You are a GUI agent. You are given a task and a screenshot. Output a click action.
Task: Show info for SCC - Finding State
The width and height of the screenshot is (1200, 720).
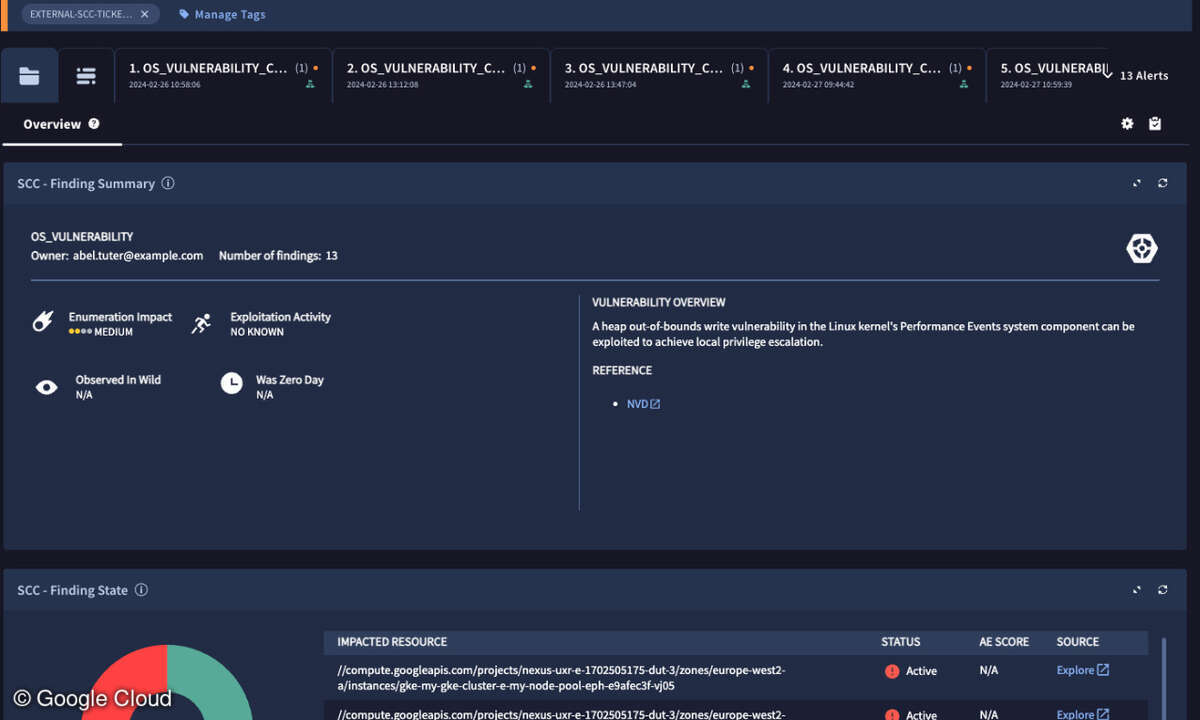point(141,590)
